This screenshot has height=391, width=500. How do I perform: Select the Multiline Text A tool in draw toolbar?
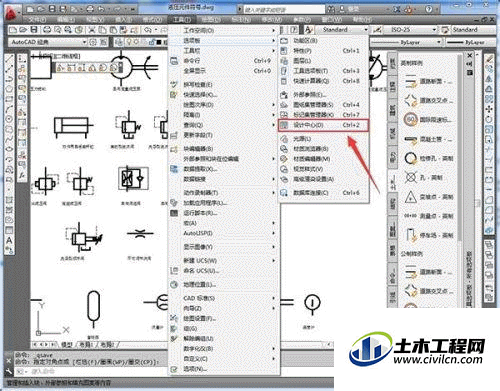click(x=9, y=240)
